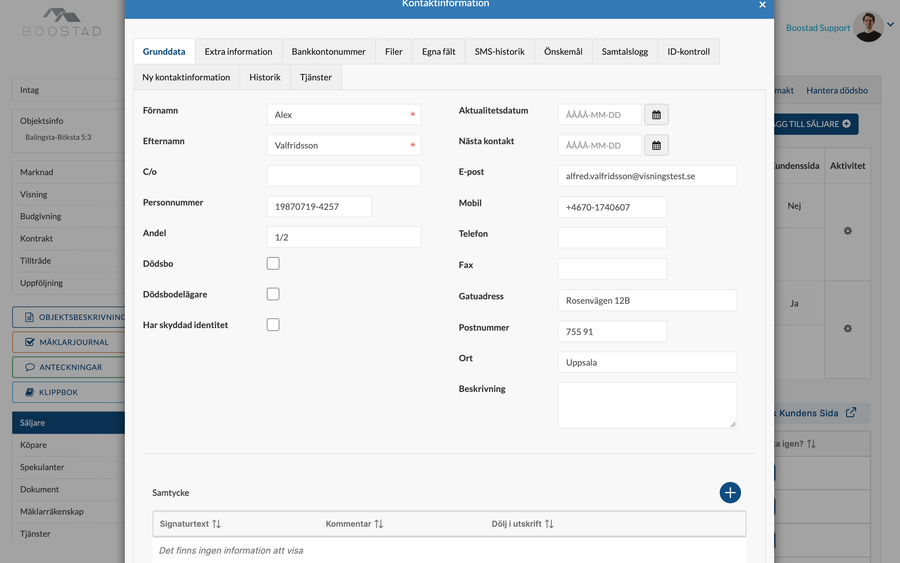Click Lägg till säljare button

pyautogui.click(x=816, y=124)
